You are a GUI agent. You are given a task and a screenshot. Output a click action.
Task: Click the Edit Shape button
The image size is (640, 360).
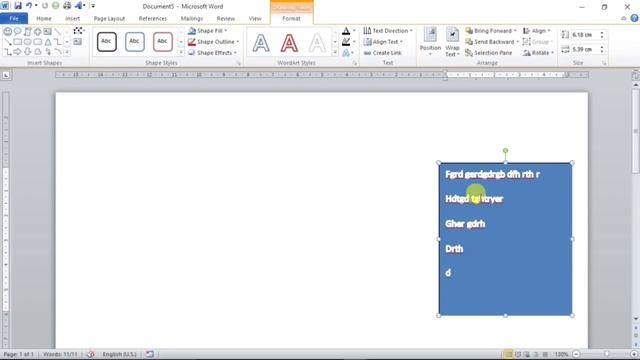click(78, 31)
